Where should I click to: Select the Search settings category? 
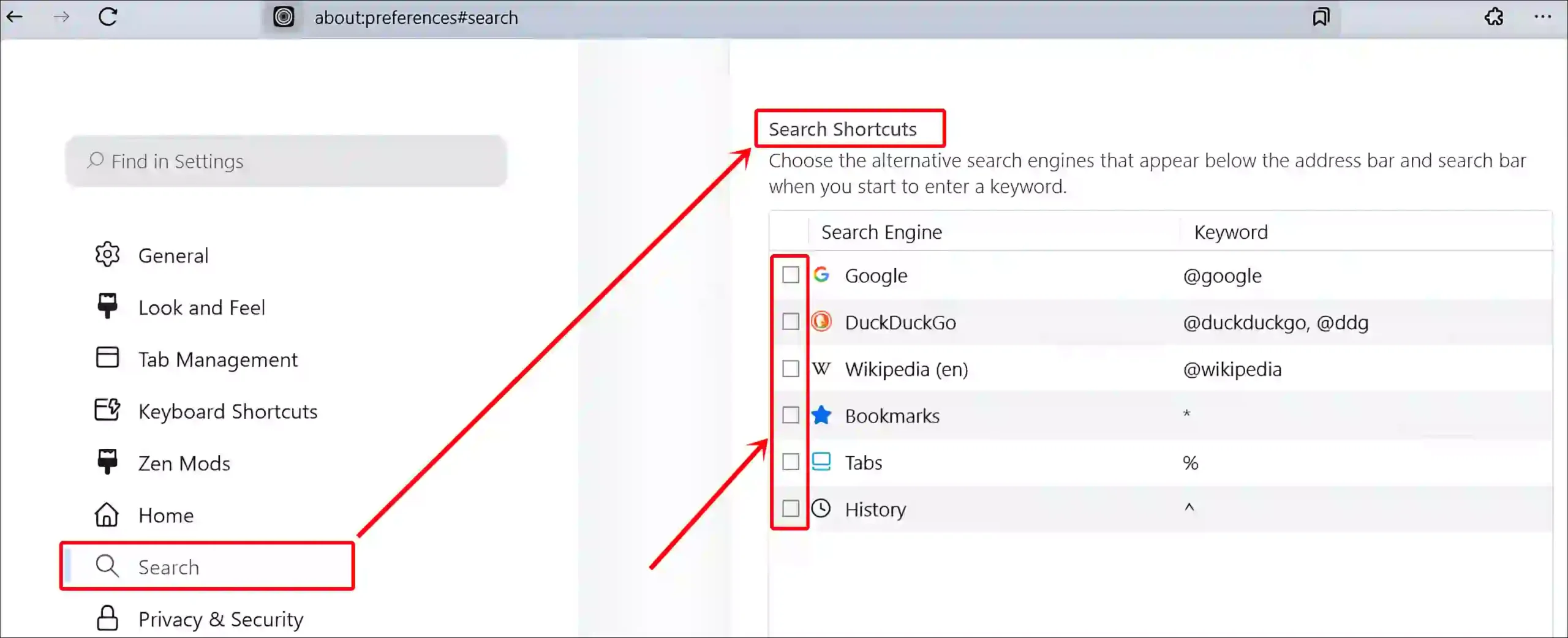208,566
